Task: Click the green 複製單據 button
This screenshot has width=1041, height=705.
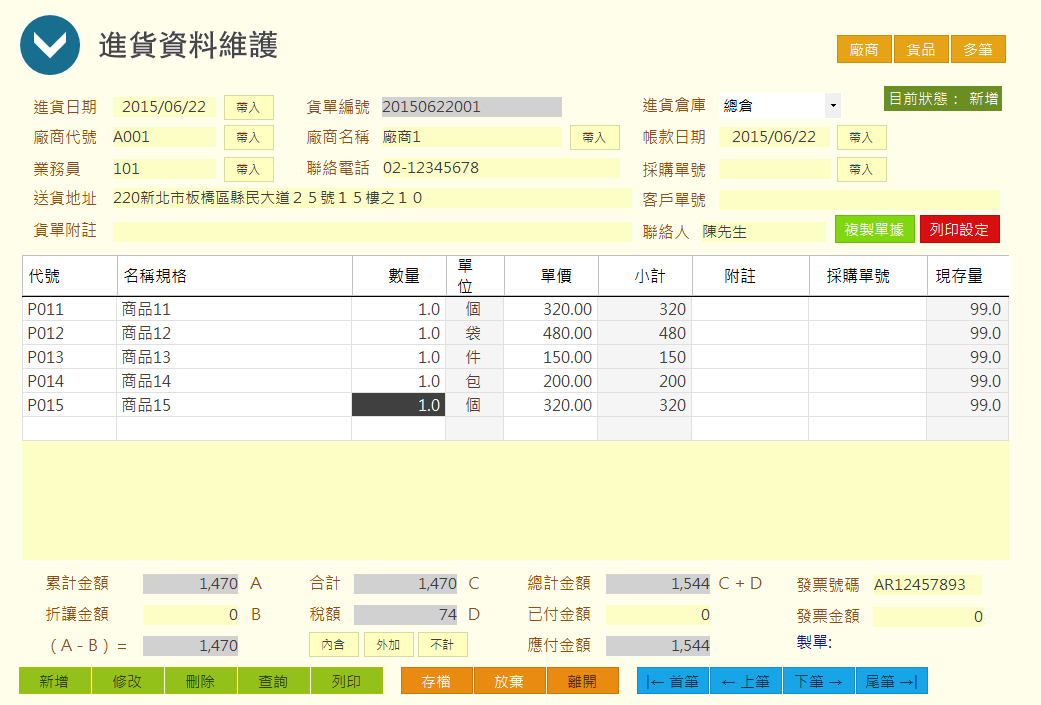Action: 874,230
